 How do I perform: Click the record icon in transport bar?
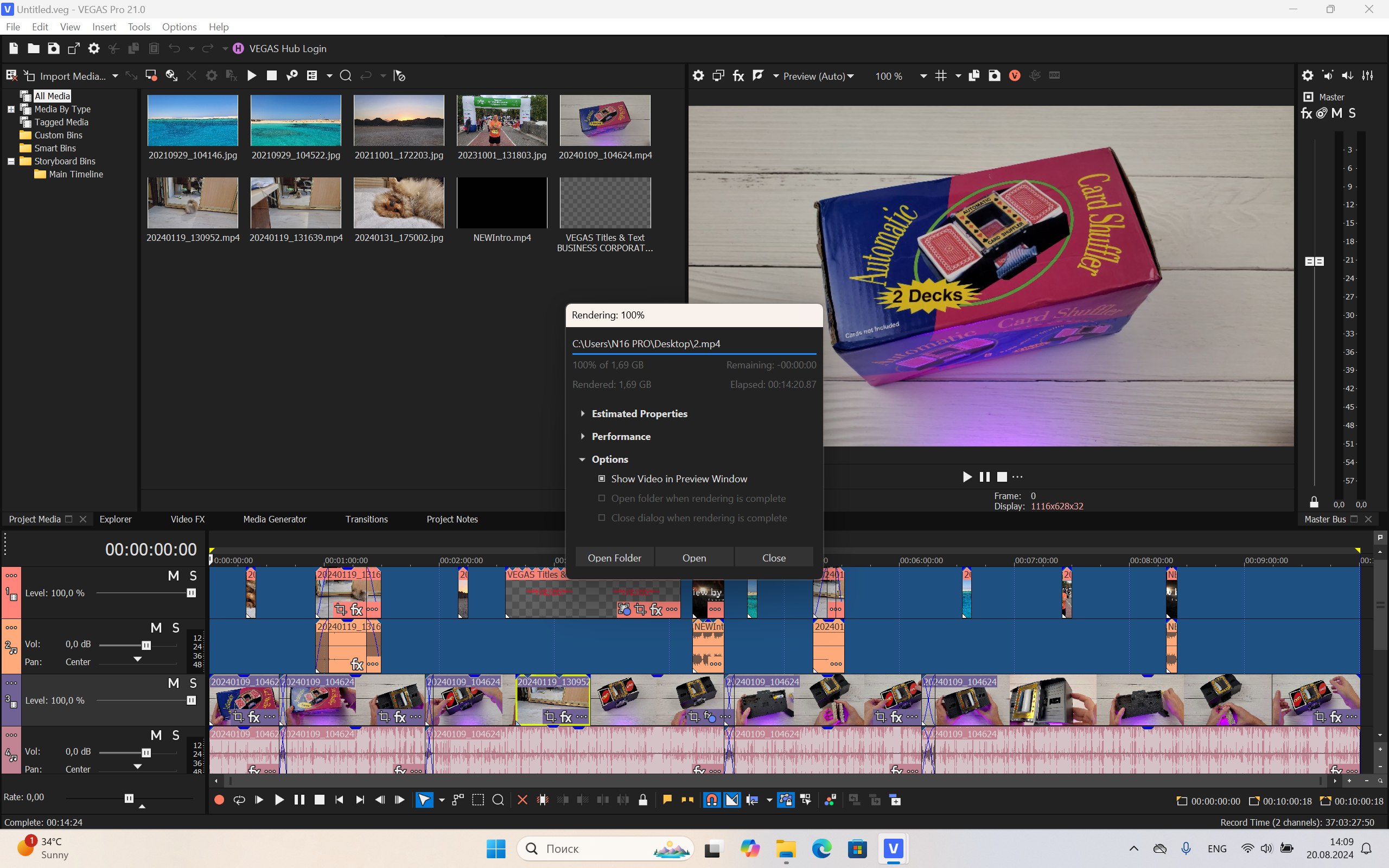[x=219, y=800]
